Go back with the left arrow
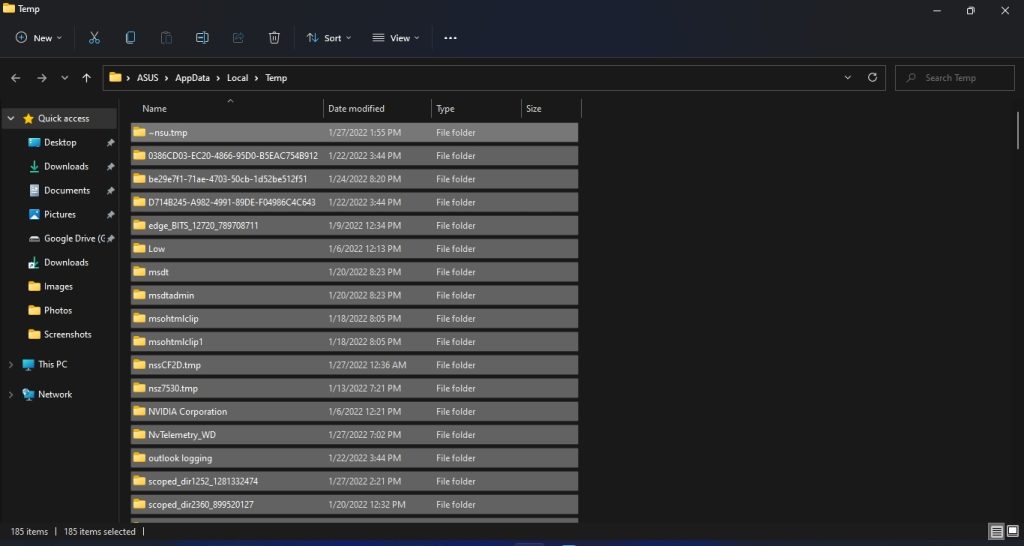Viewport: 1024px width, 546px height. pyautogui.click(x=16, y=78)
